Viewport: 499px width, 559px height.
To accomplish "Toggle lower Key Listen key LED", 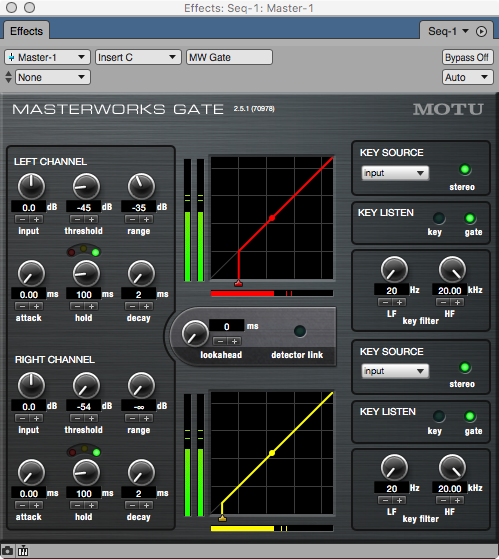I will [x=439, y=416].
